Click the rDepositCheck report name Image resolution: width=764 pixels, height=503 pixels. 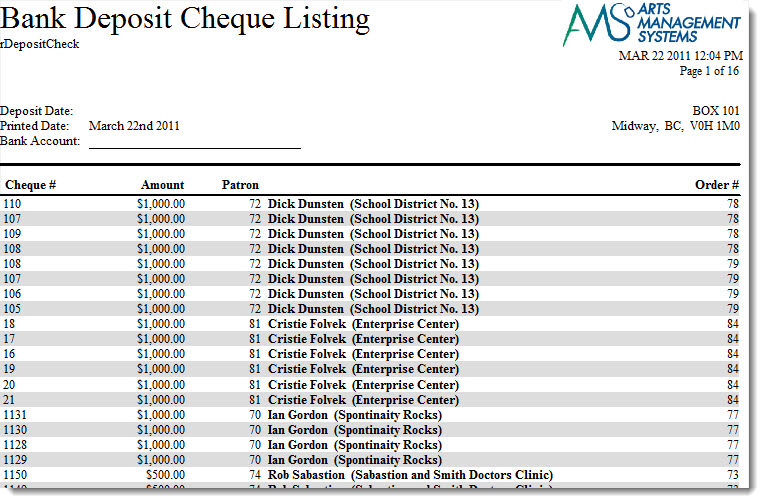point(40,44)
